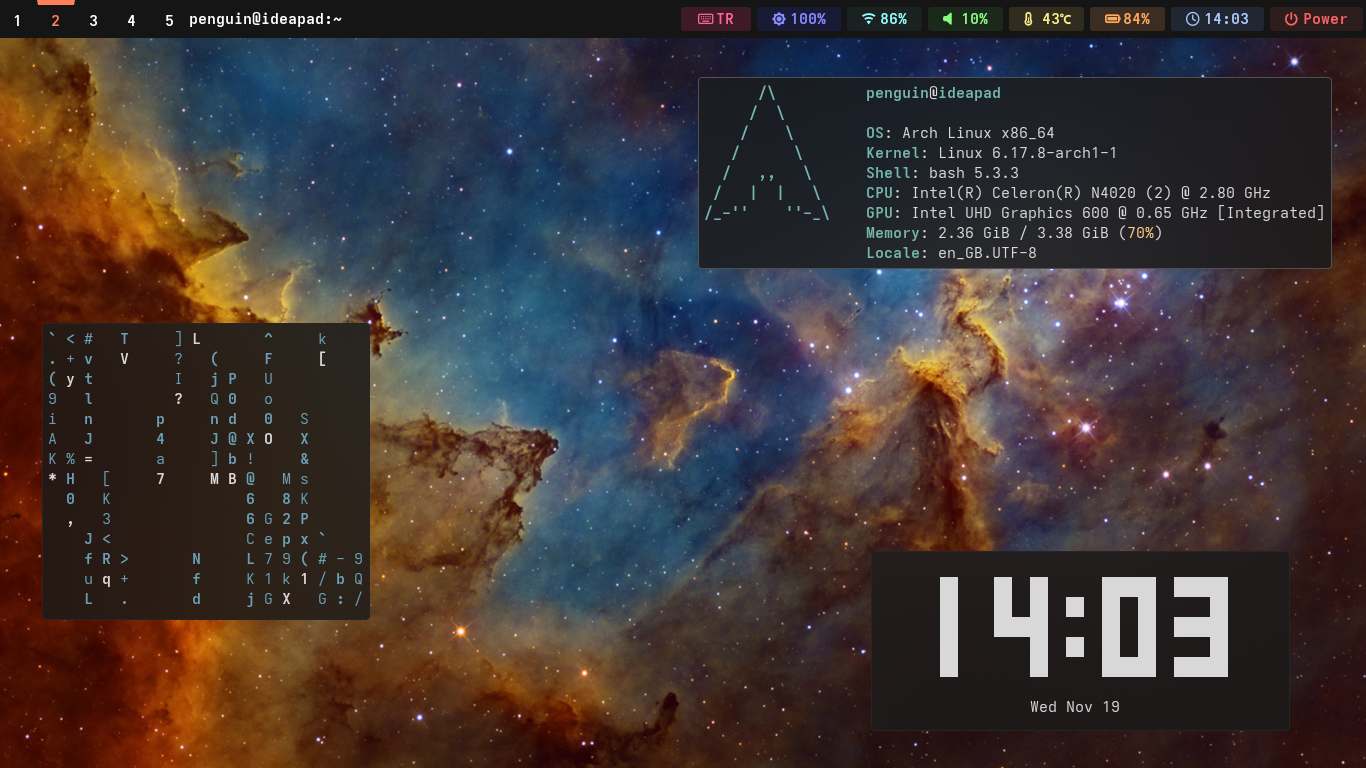Open the 10% volume module

click(x=965, y=19)
